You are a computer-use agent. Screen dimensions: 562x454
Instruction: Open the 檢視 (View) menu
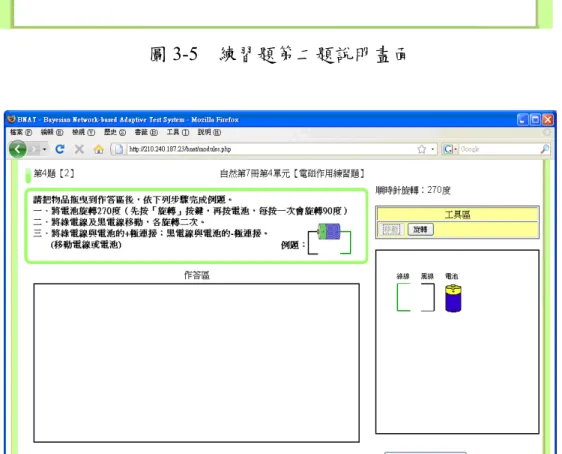84,132
